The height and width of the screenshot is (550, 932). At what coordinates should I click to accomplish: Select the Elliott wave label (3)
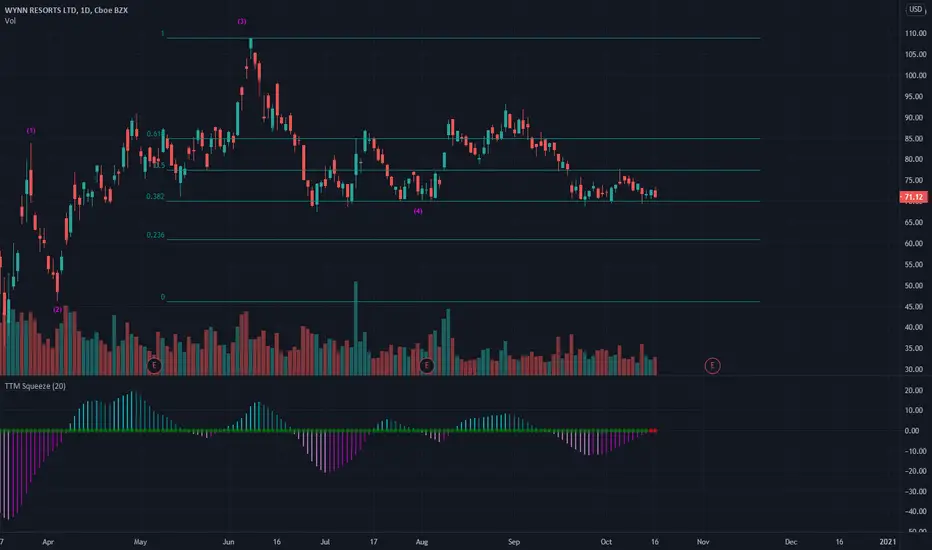241,21
